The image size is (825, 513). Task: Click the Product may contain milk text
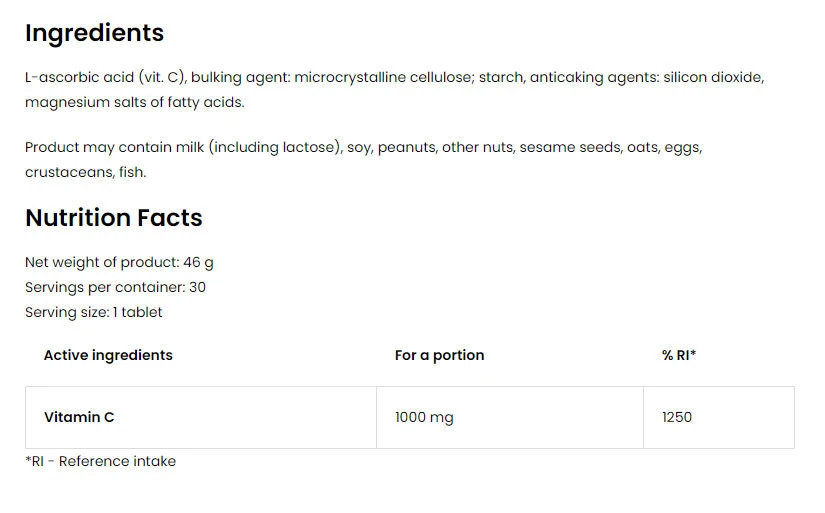[113, 147]
